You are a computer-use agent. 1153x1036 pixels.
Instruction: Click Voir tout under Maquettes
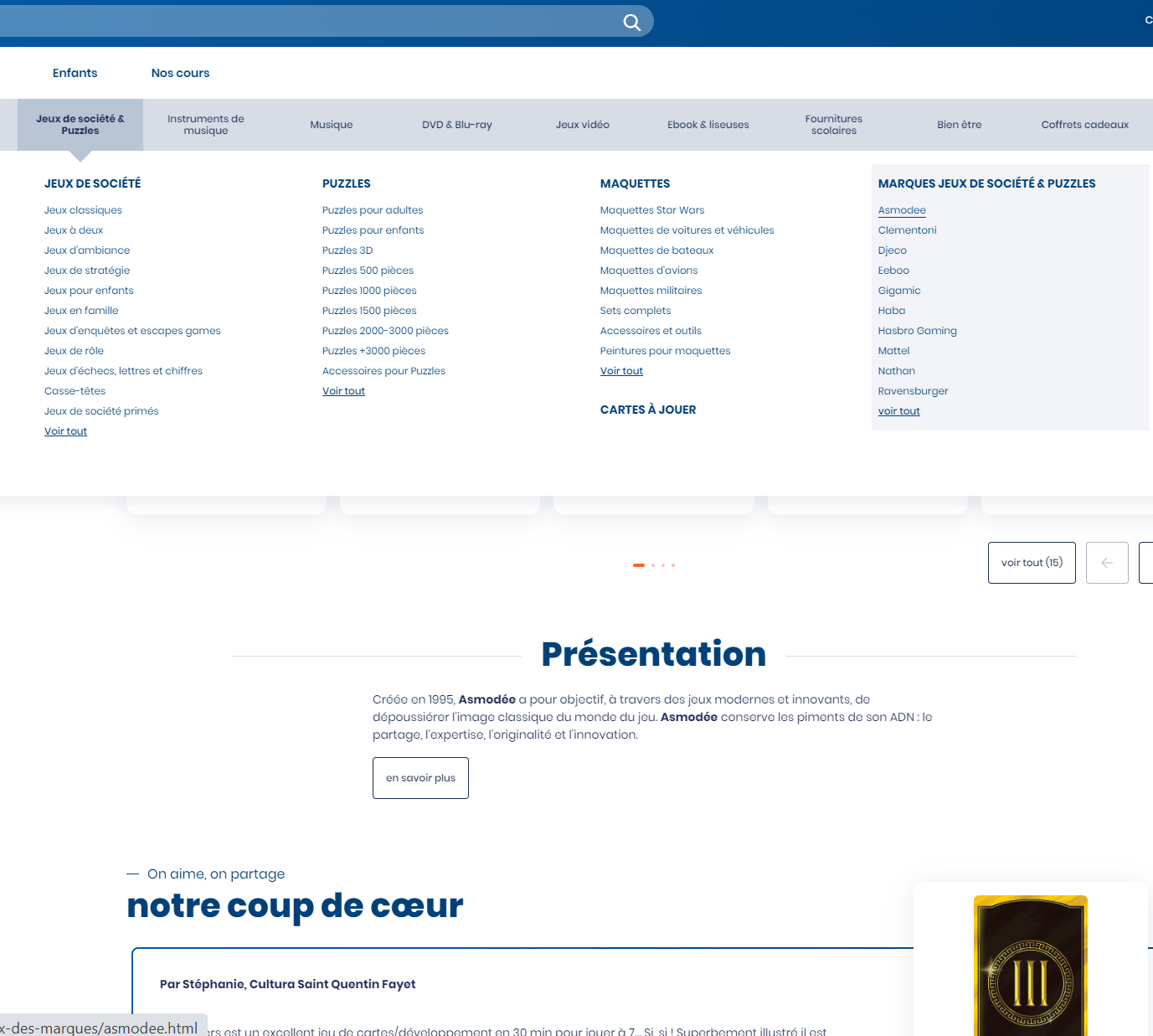pos(621,371)
